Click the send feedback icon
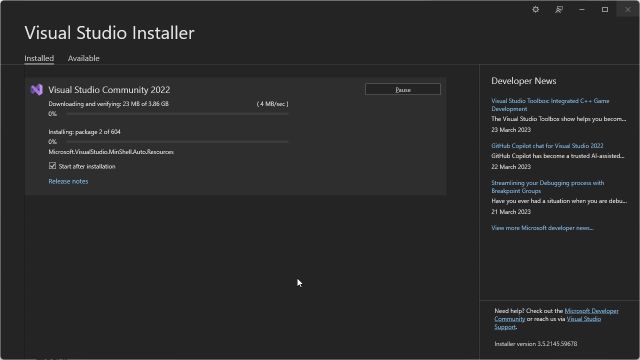 [x=559, y=9]
